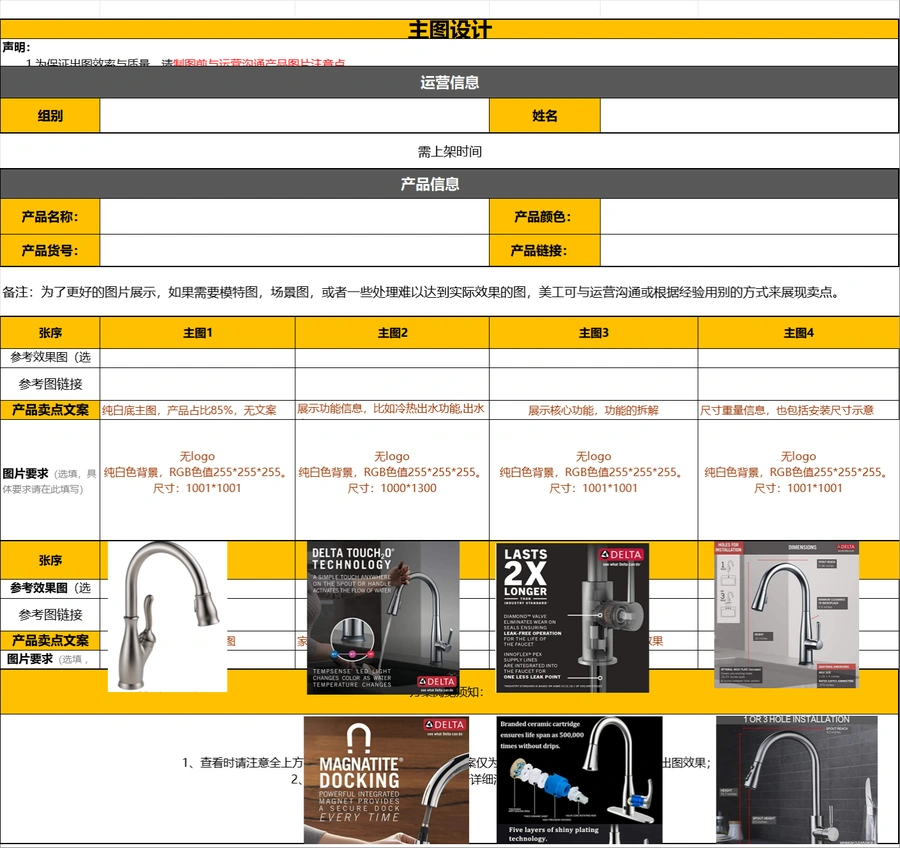
Task: Select the empty field beside 产品颜色:
Action: [x=750, y=216]
